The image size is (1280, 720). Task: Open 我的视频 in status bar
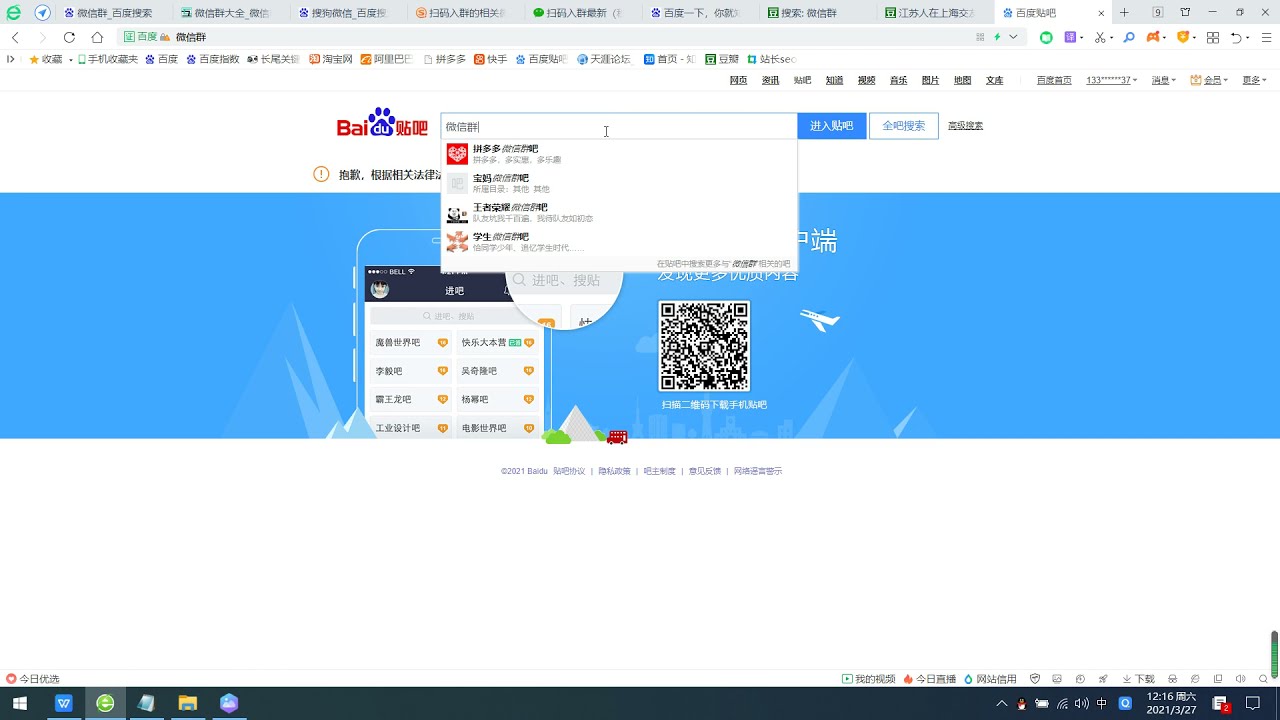(x=869, y=679)
